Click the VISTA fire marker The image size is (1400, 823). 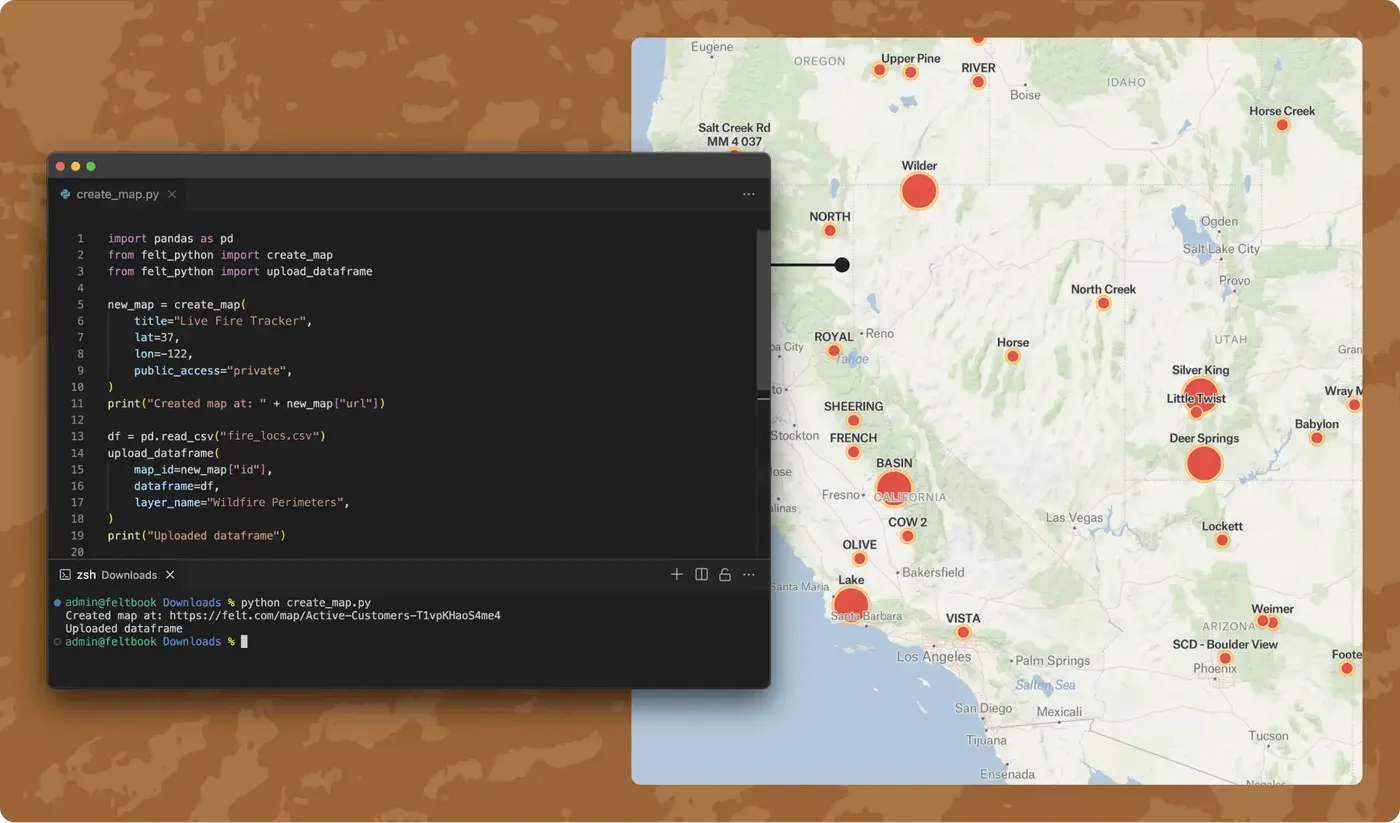[x=963, y=632]
